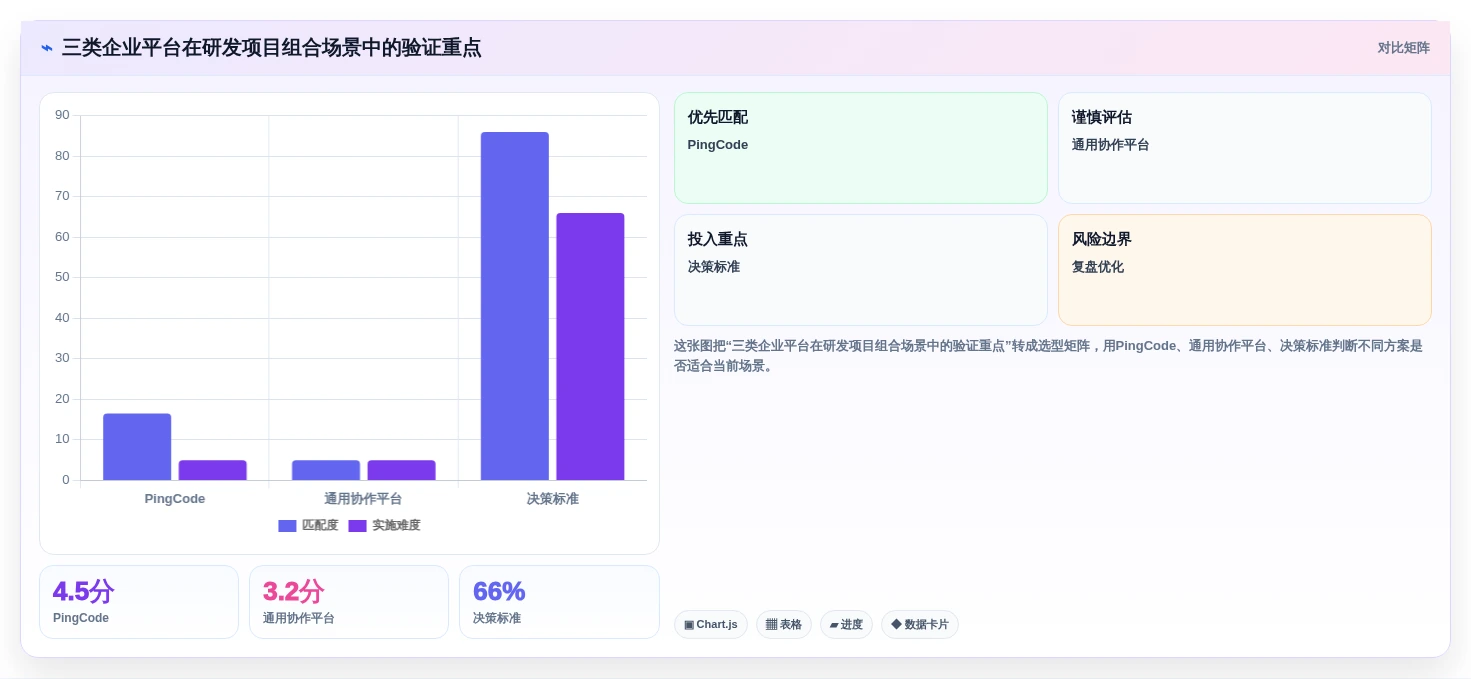The height and width of the screenshot is (679, 1471).
Task: Click the 决策标准 匹配度 bar
Action: (515, 306)
